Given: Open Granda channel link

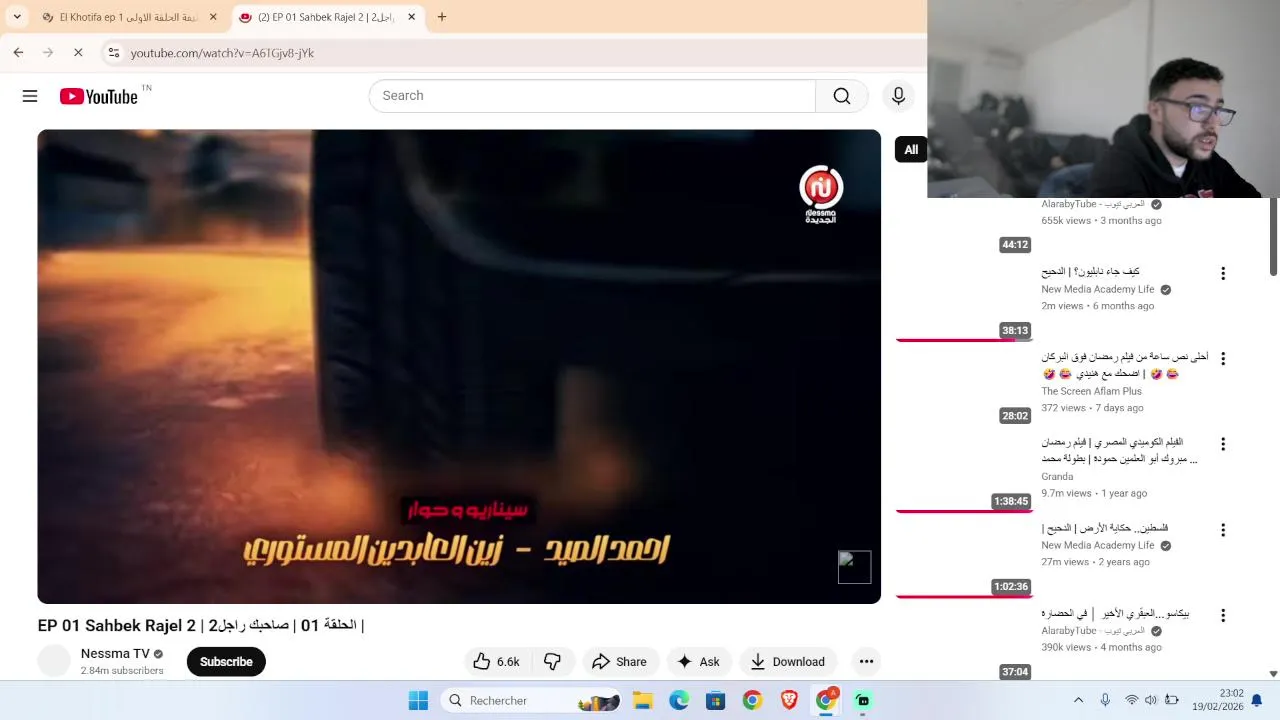Looking at the screenshot, I should pyautogui.click(x=1057, y=476).
